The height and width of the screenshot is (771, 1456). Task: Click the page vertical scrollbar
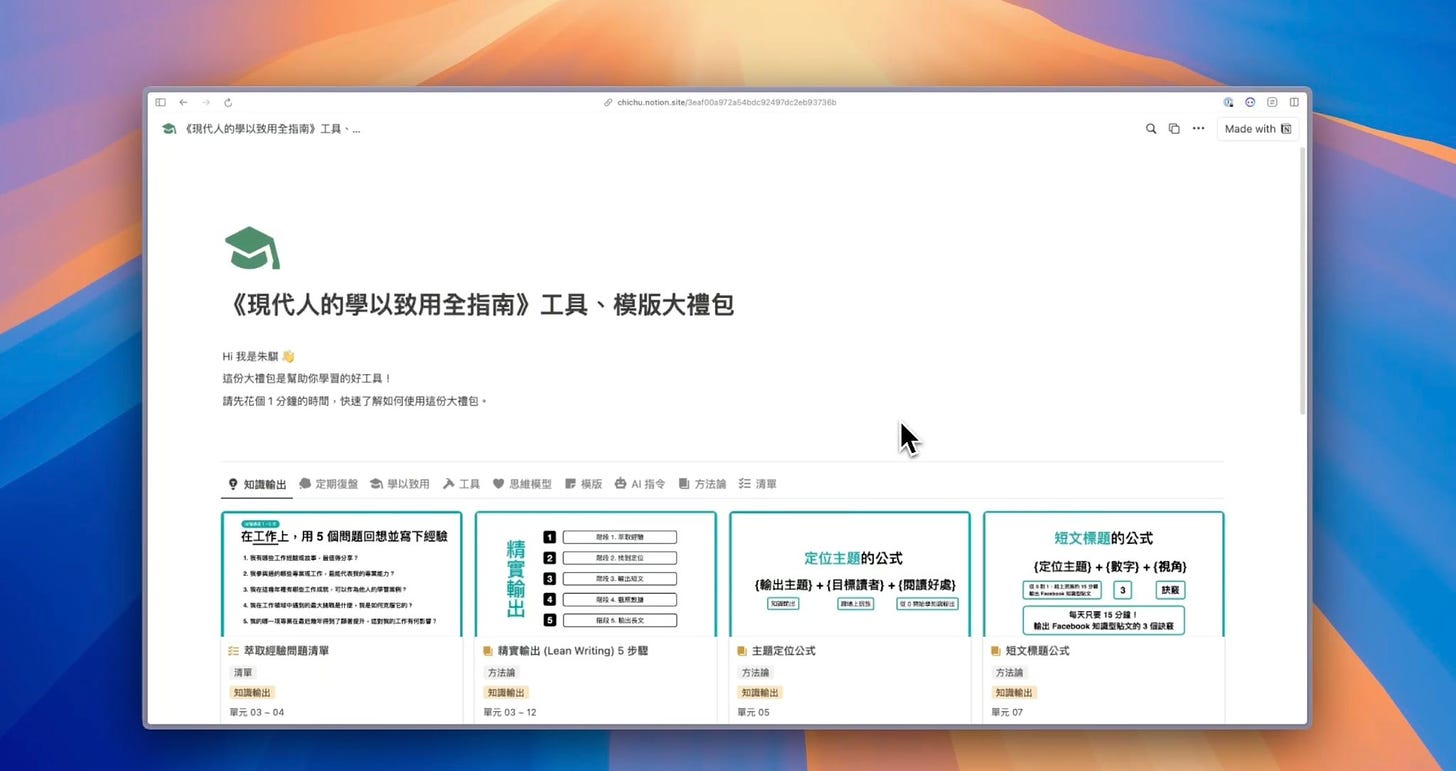1302,280
